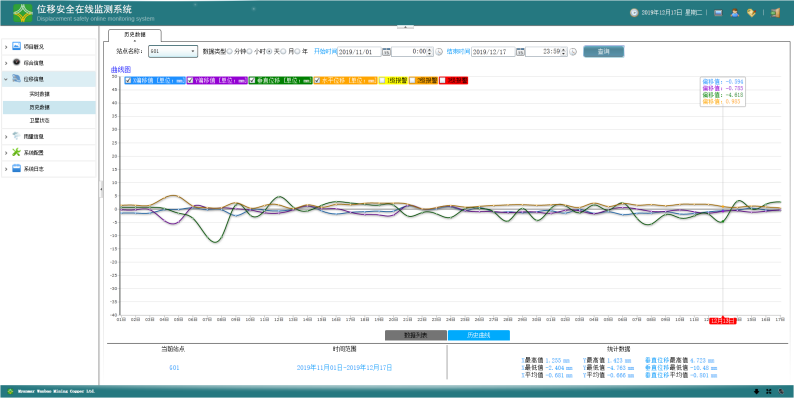Click the start date input field 2019/11/01
The width and height of the screenshot is (794, 398).
coord(359,52)
